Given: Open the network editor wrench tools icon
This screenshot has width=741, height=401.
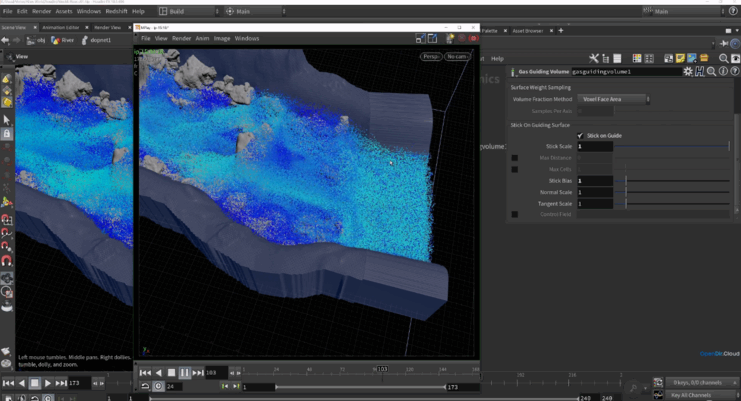Looking at the screenshot, I should (593, 59).
